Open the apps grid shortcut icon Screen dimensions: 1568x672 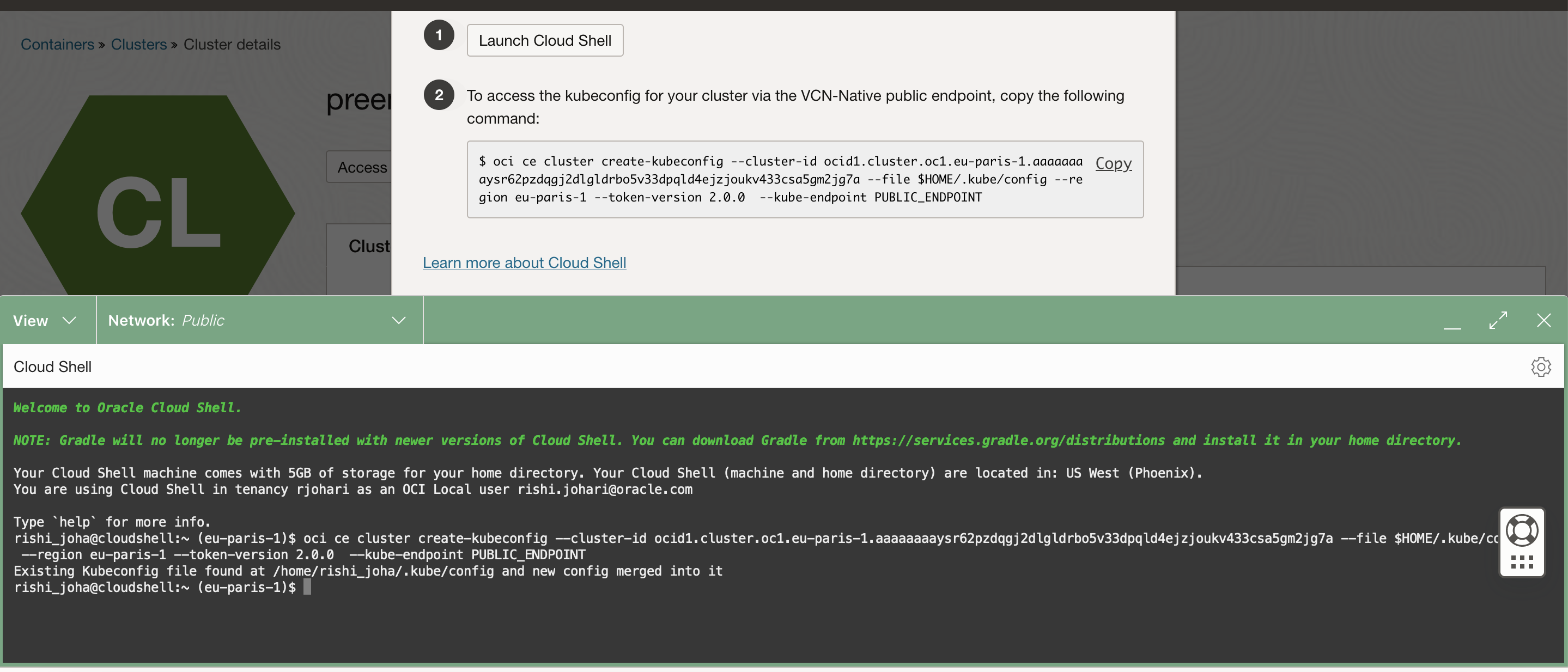coord(1522,561)
